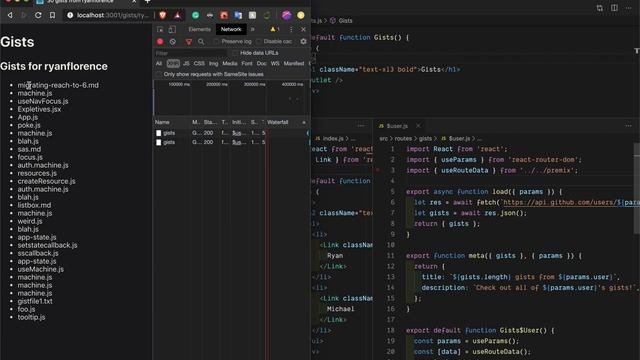
Task: Open top editor more actions ellipsis
Action: [x=629, y=8]
